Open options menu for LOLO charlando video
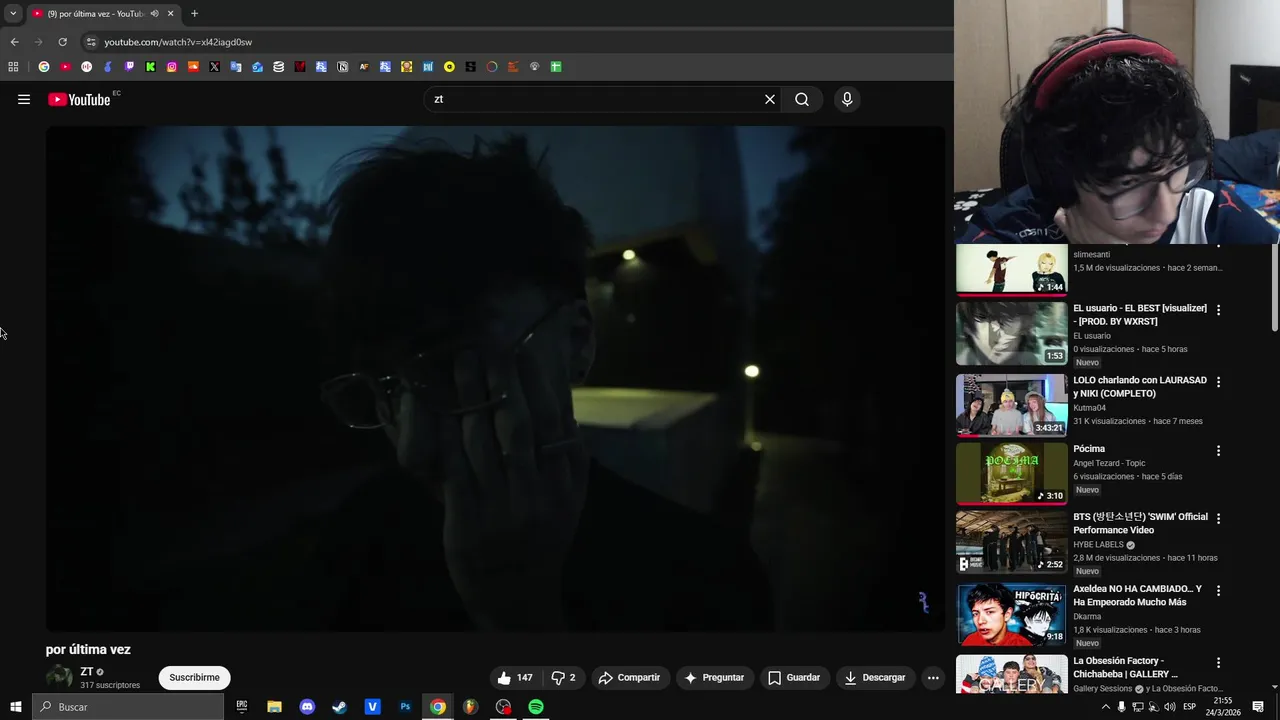The height and width of the screenshot is (720, 1280). tap(1218, 382)
